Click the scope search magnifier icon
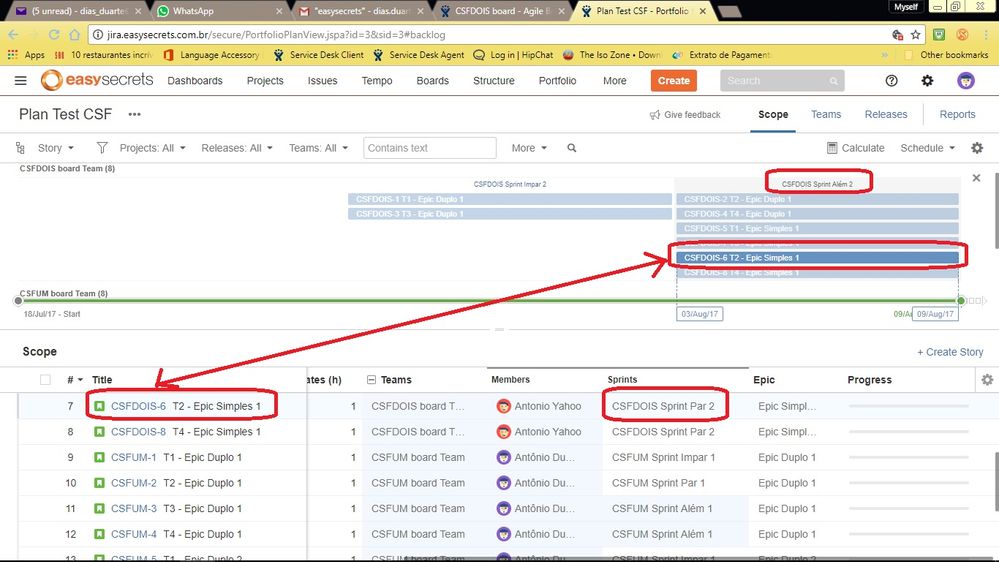The width and height of the screenshot is (999, 562). [571, 148]
